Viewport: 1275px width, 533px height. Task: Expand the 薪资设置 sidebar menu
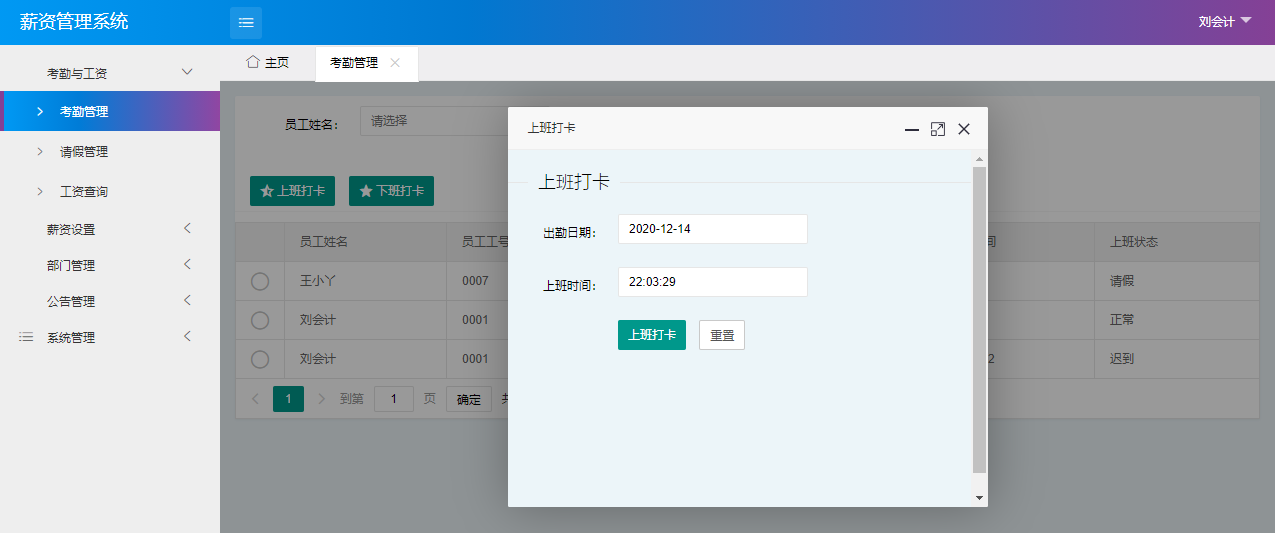pyautogui.click(x=186, y=229)
